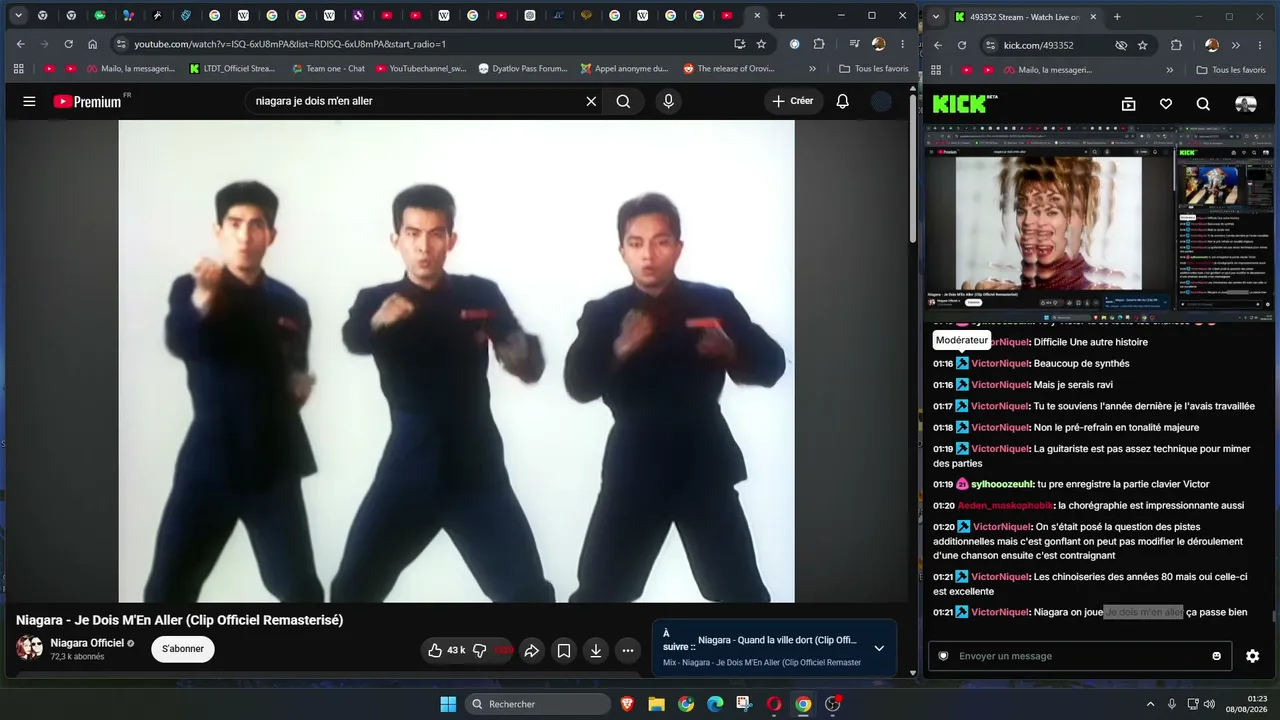Open Kick browse/clips icon in header
The height and width of the screenshot is (720, 1280).
pos(1128,104)
